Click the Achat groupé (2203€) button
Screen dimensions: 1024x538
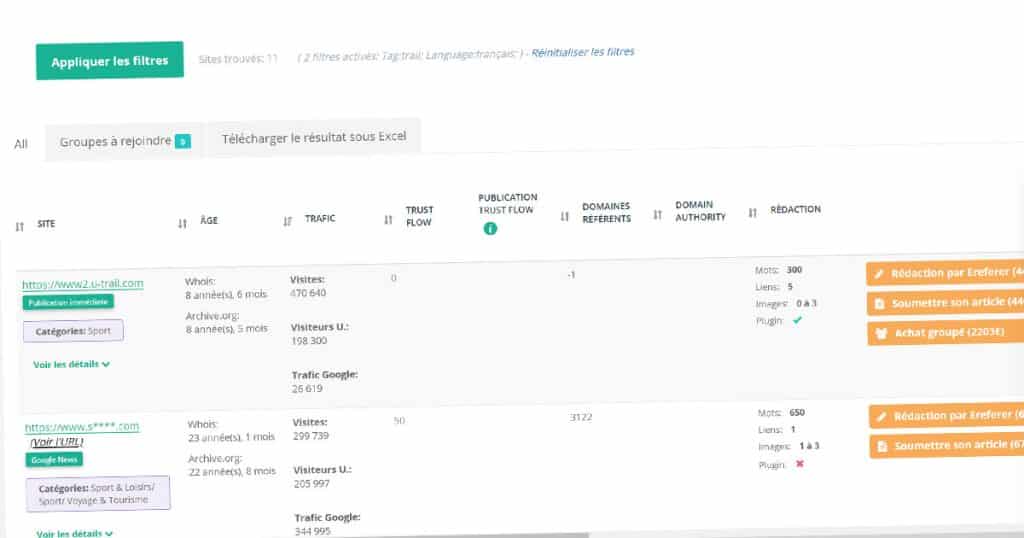tap(946, 333)
